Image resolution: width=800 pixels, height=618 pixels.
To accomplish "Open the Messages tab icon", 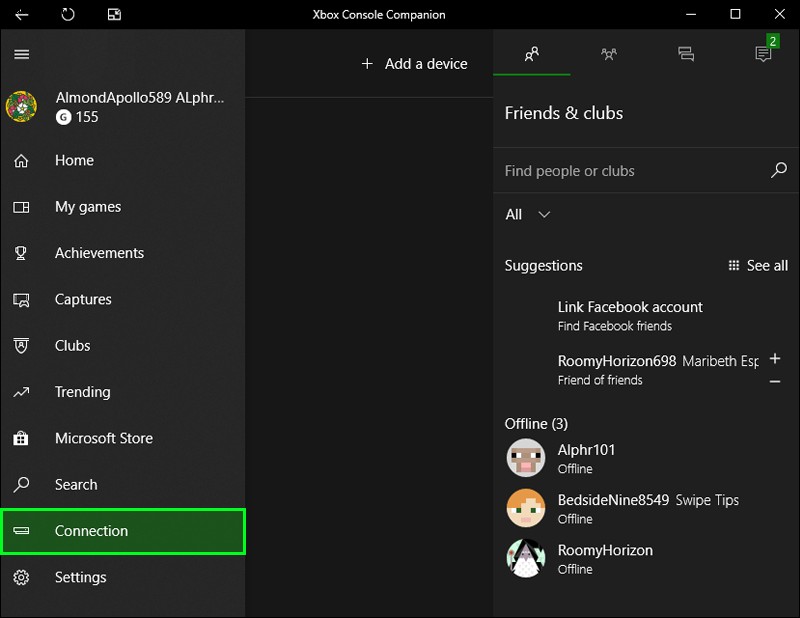I will point(686,54).
